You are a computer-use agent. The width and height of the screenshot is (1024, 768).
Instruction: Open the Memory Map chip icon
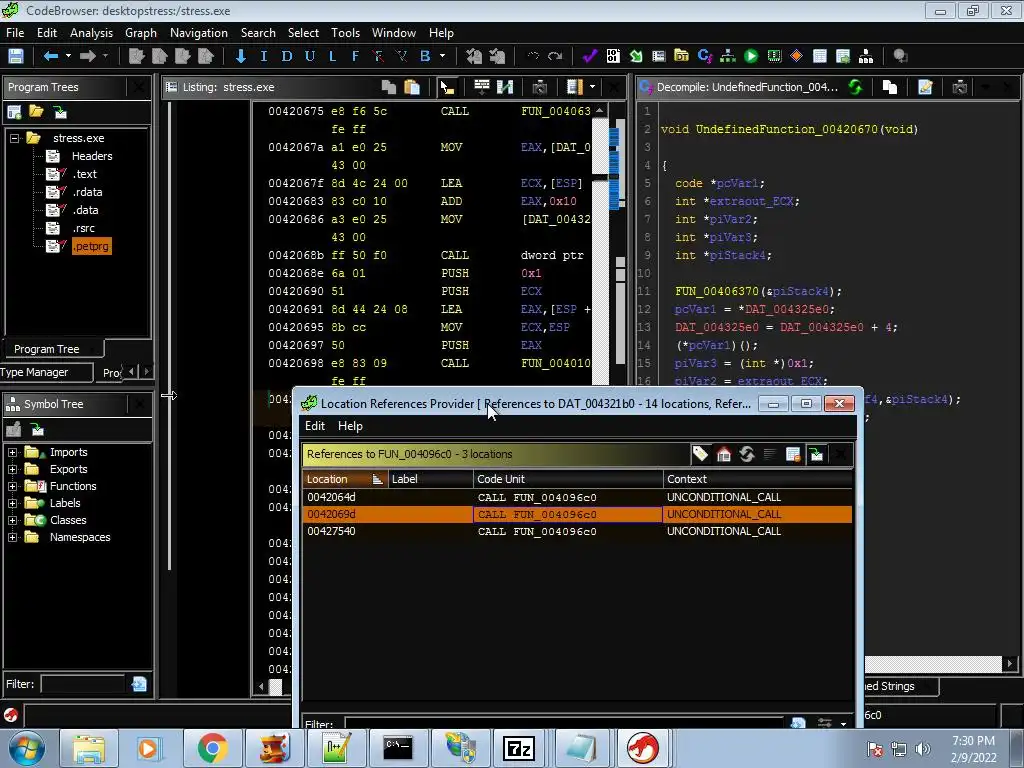point(774,56)
